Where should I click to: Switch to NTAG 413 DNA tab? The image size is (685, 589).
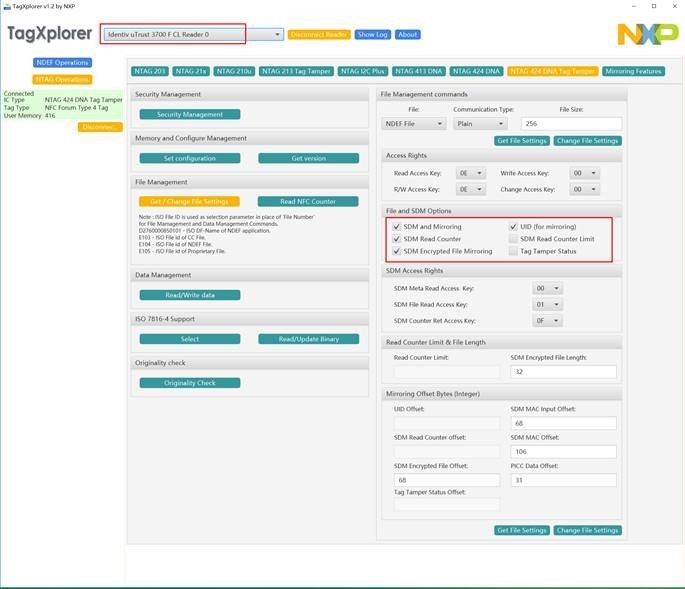coord(419,71)
